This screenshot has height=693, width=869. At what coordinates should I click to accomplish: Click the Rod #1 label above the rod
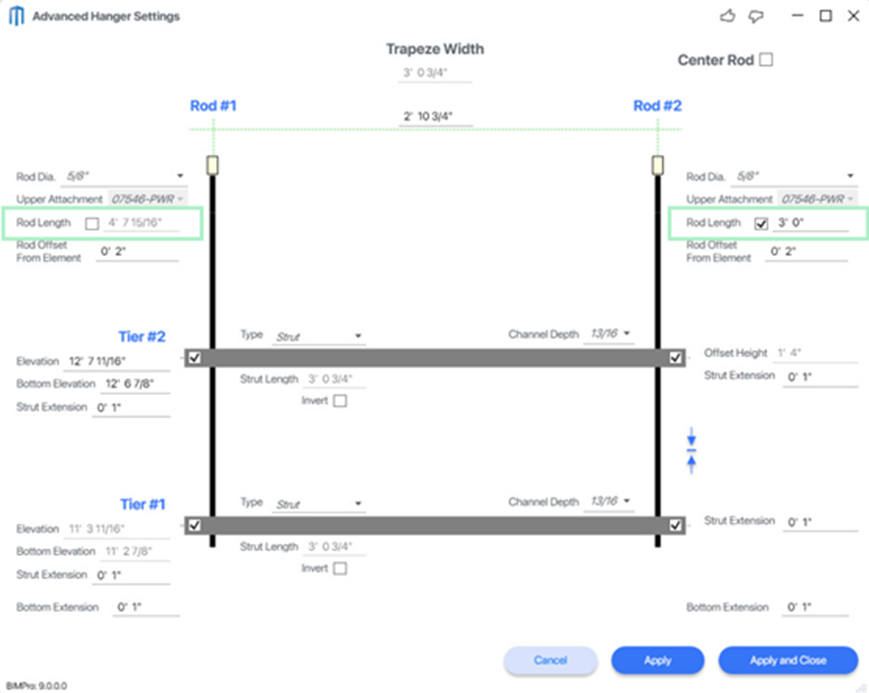(213, 105)
